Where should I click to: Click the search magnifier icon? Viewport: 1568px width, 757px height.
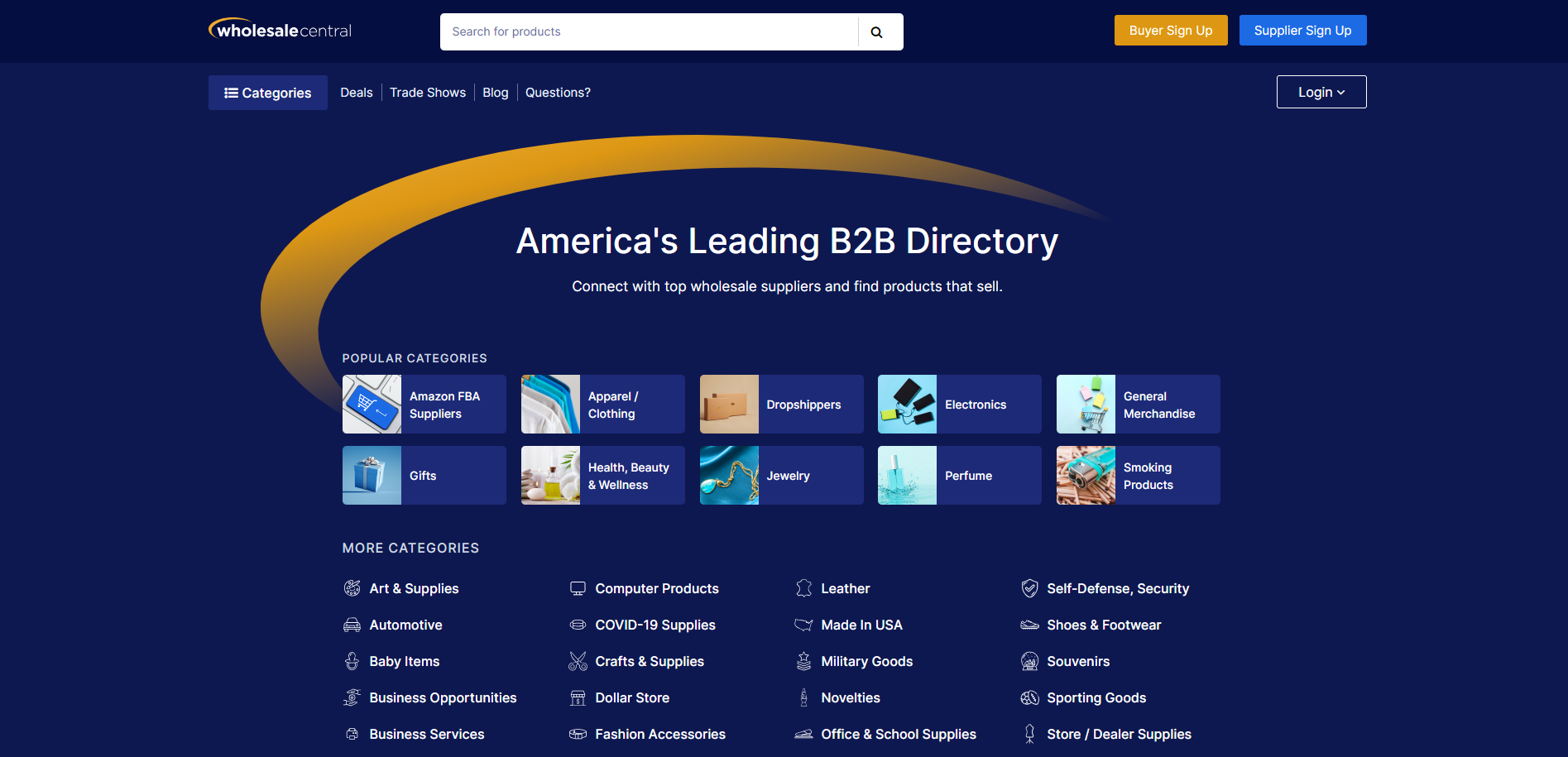pos(876,32)
